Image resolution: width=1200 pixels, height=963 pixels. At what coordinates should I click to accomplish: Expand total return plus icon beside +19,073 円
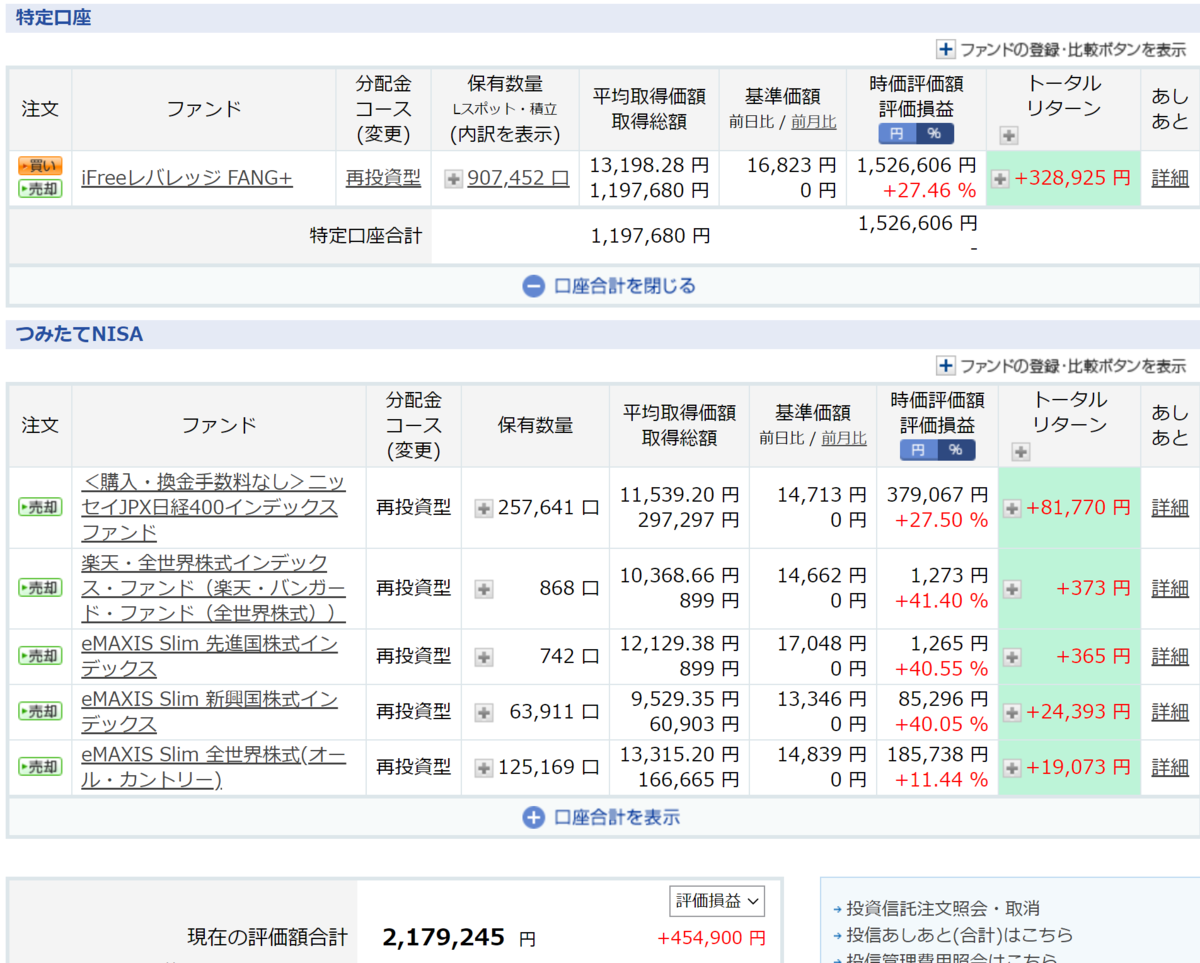1012,768
